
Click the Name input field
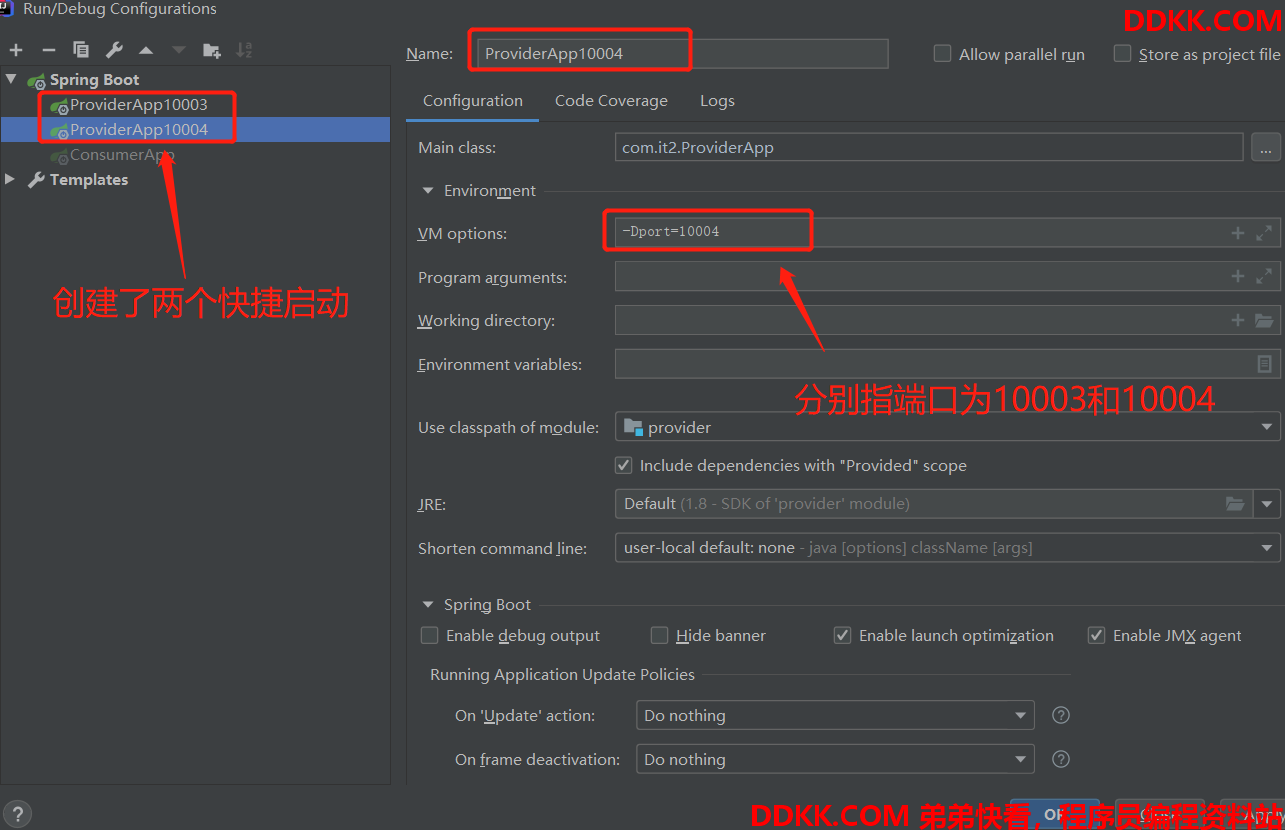681,53
